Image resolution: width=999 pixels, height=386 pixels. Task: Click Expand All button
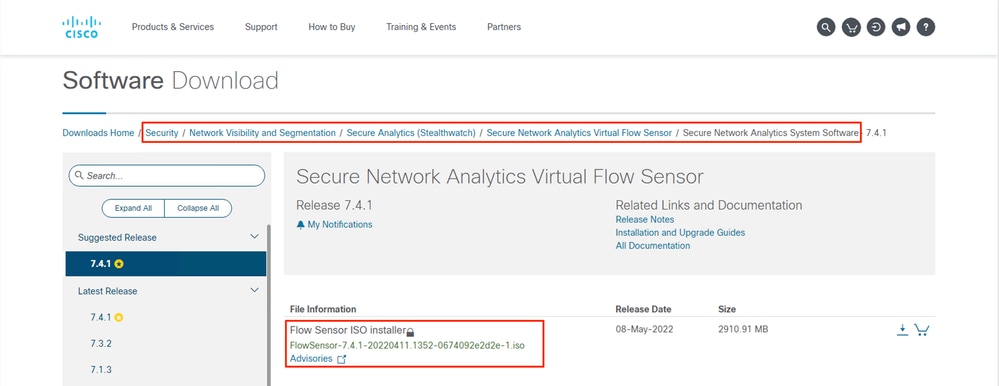133,208
